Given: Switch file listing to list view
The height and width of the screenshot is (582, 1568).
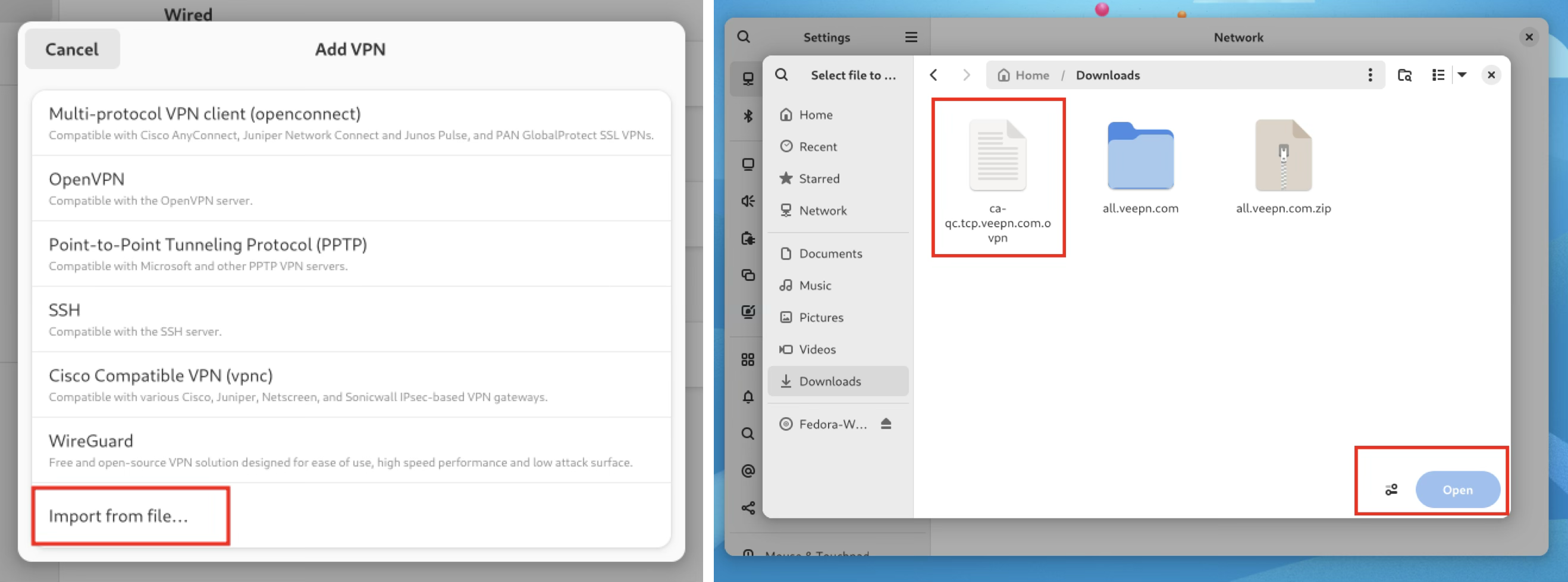Looking at the screenshot, I should pos(1438,75).
